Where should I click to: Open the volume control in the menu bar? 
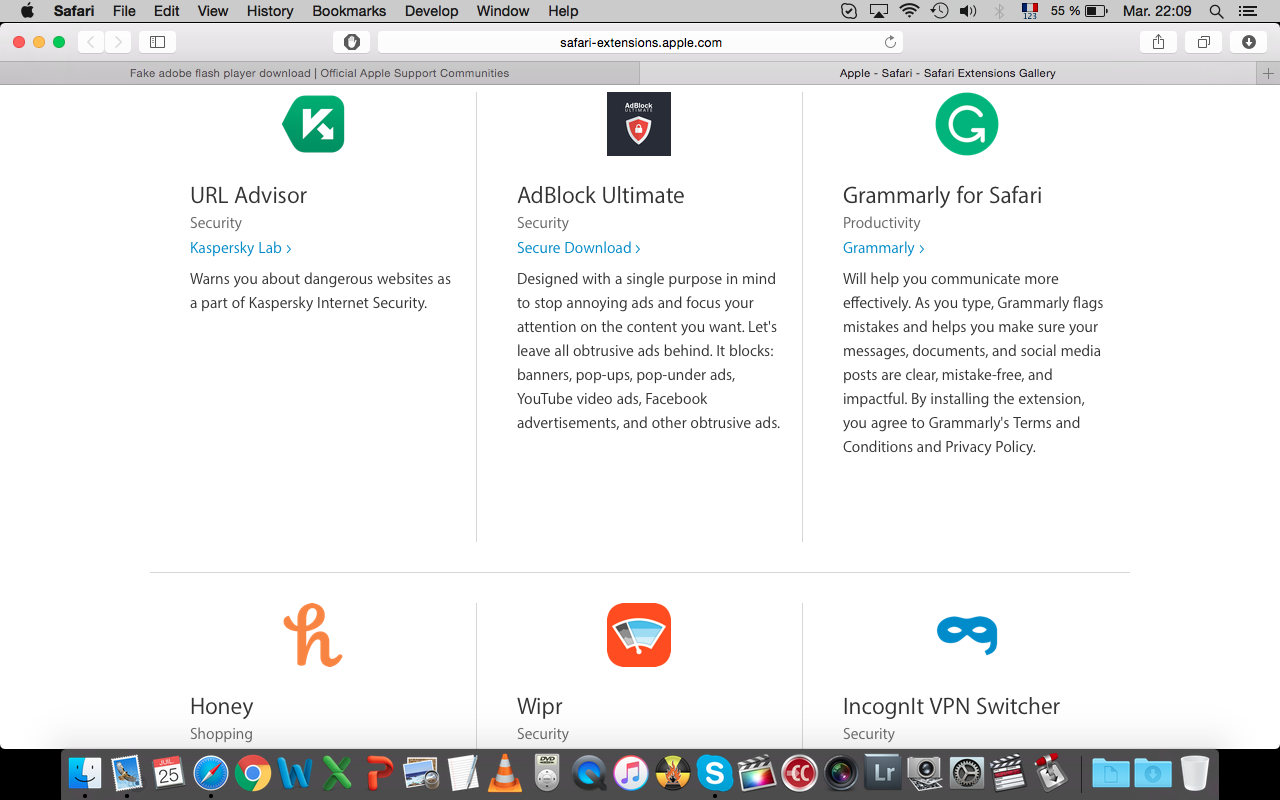(967, 11)
